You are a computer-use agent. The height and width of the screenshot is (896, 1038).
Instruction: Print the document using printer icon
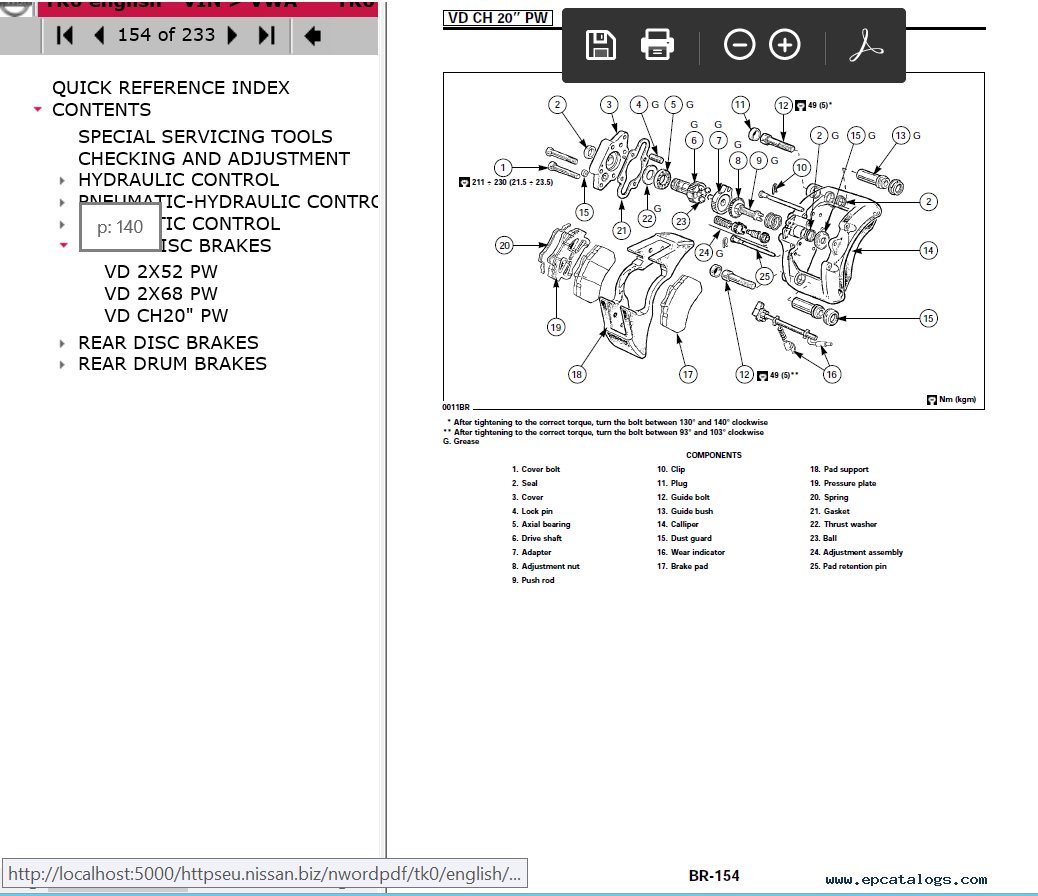[657, 45]
